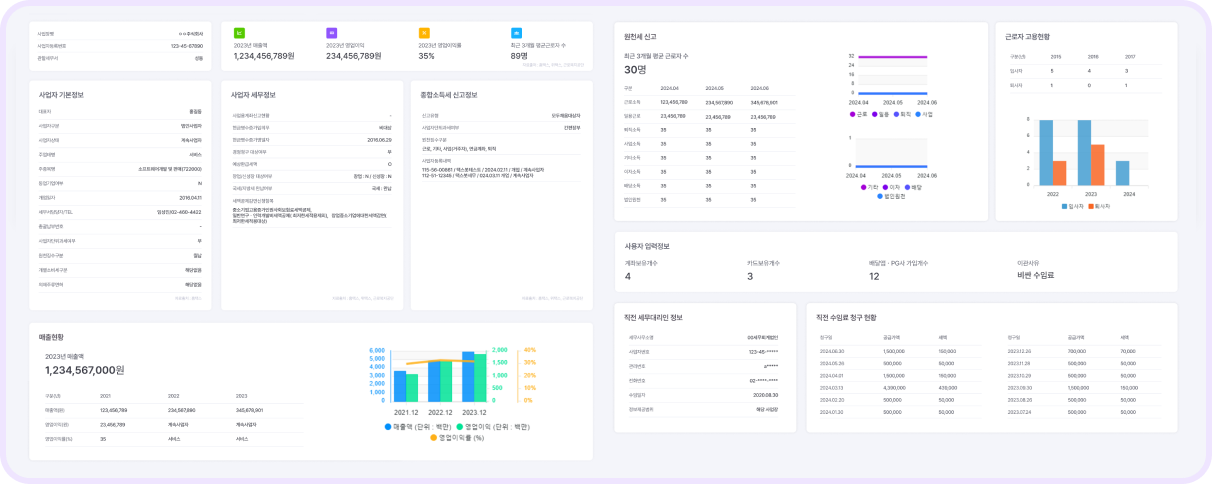1212x484 pixels.
Task: Toggle the 영업이익률 (%) legend item
Action: pyautogui.click(x=435, y=437)
